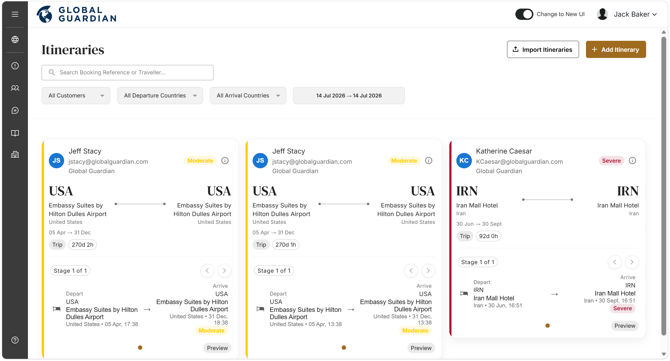
Task: Click the 30 Jun → 30 Sept date text
Action: pos(479,224)
